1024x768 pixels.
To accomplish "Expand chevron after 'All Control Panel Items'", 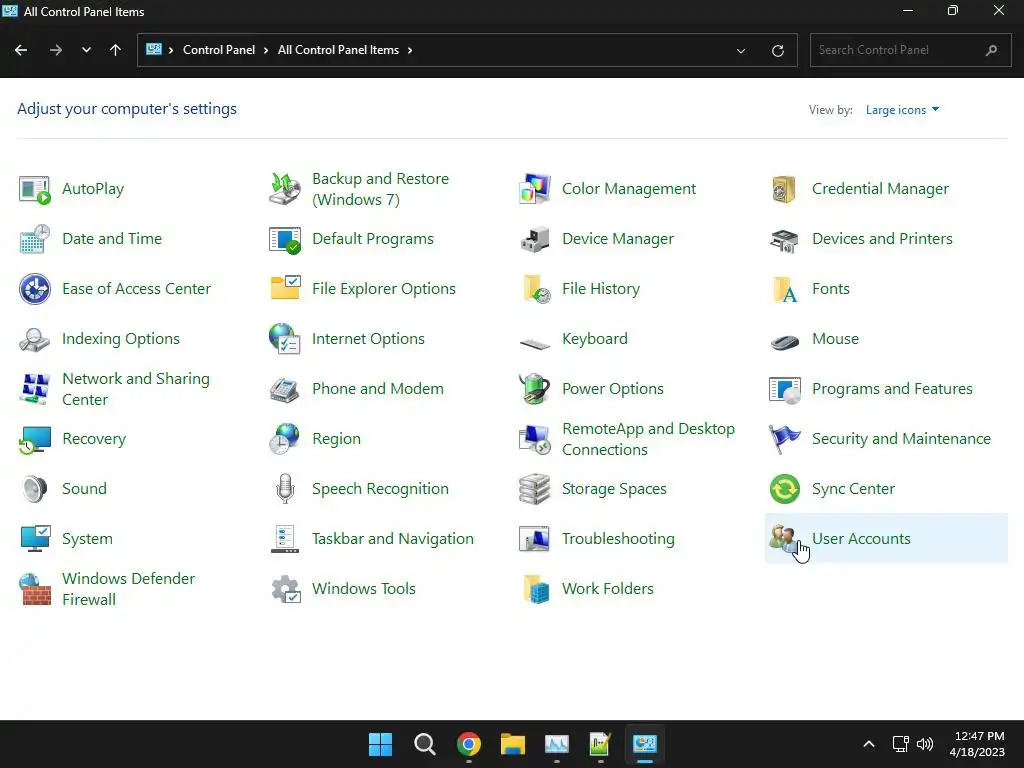I will pyautogui.click(x=409, y=50).
